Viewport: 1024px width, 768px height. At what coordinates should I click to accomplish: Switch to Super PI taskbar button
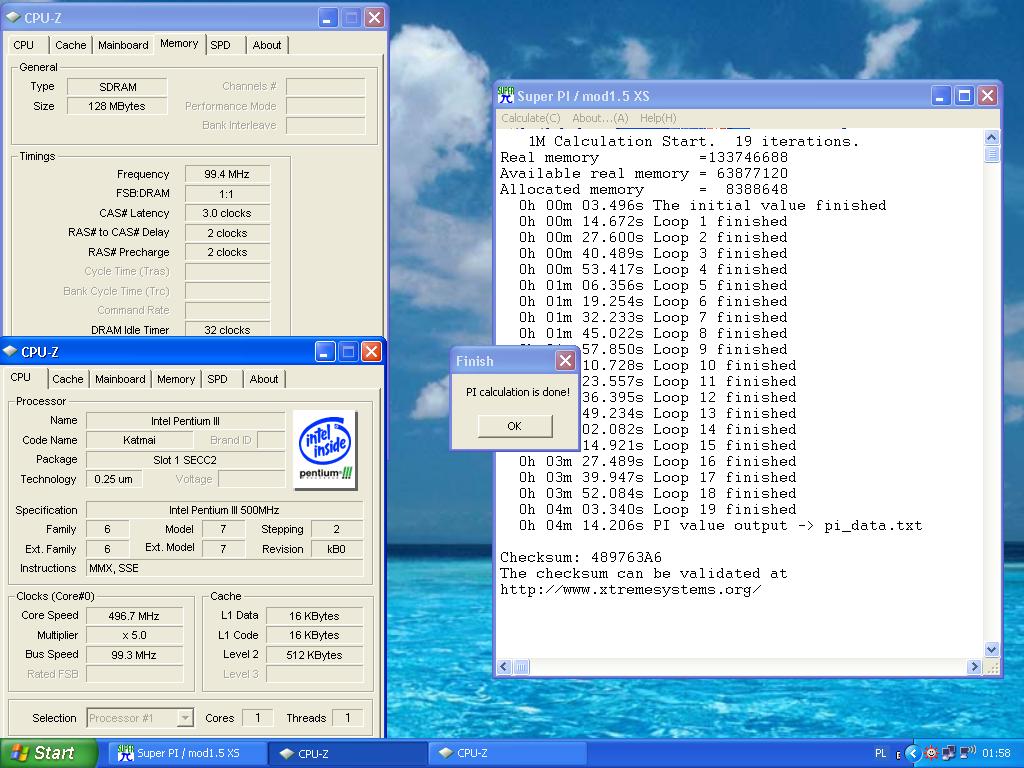point(185,753)
